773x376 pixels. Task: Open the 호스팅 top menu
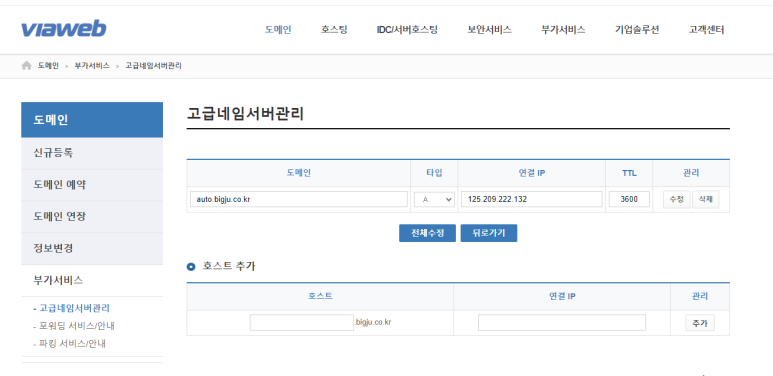334,30
